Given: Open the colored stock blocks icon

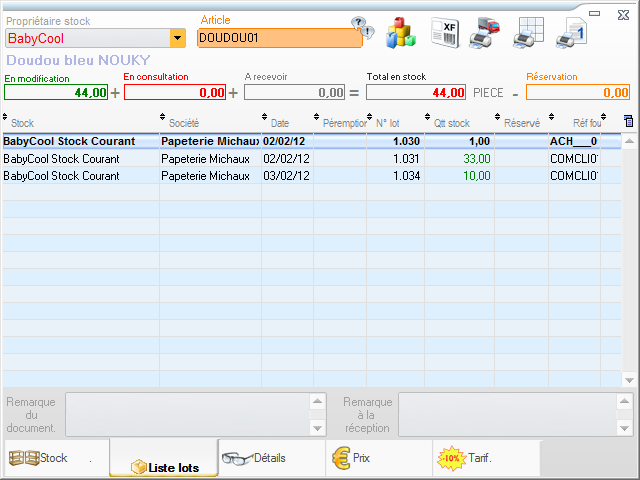Looking at the screenshot, I should pos(401,31).
